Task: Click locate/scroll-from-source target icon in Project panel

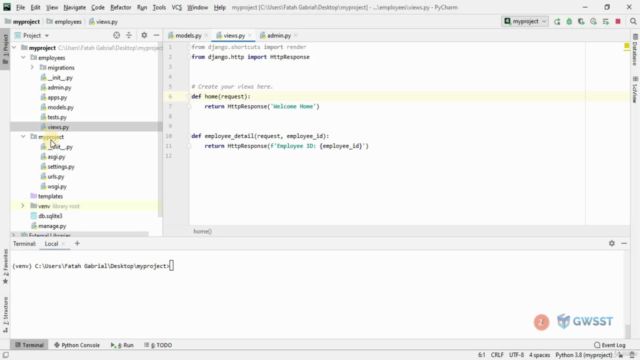Action: tap(117, 36)
